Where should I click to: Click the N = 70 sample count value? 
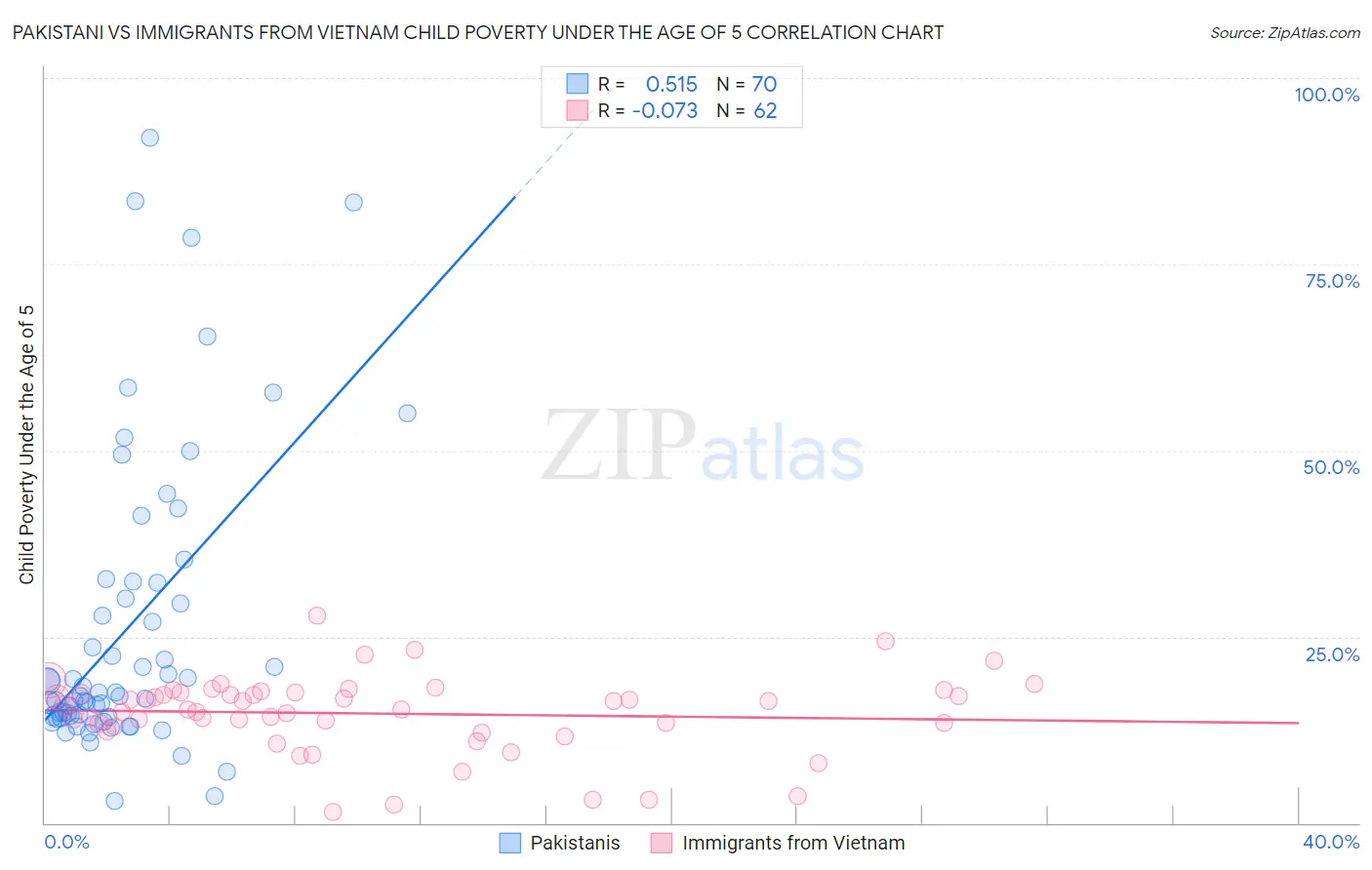tap(747, 84)
